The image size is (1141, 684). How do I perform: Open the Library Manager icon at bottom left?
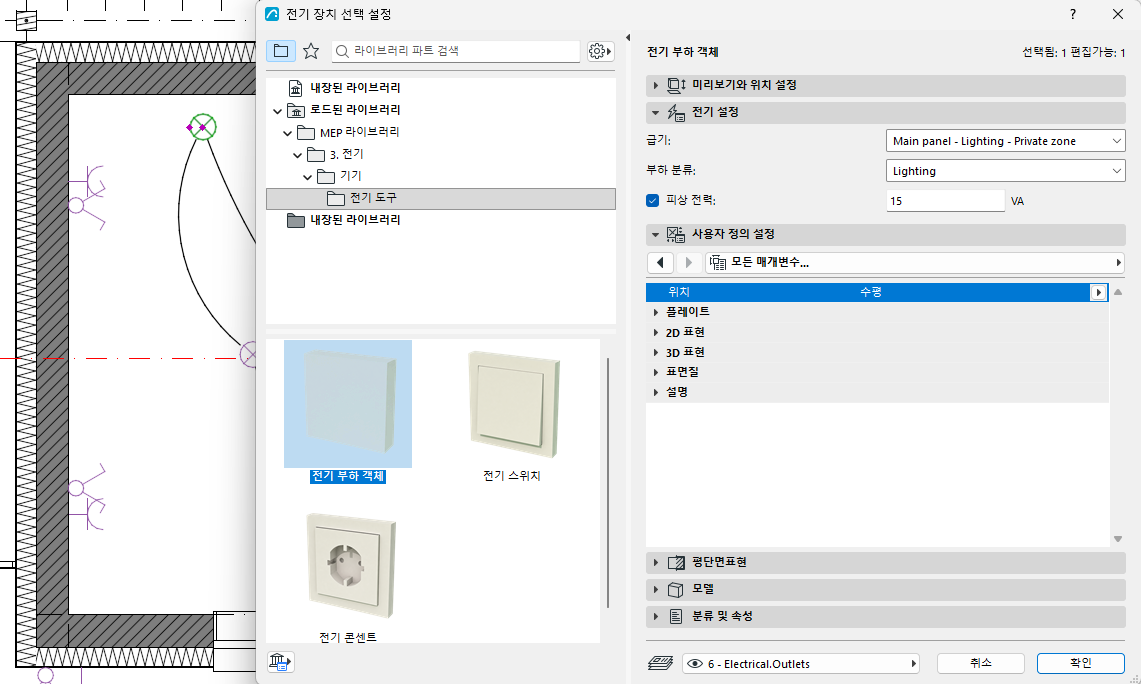pos(281,662)
